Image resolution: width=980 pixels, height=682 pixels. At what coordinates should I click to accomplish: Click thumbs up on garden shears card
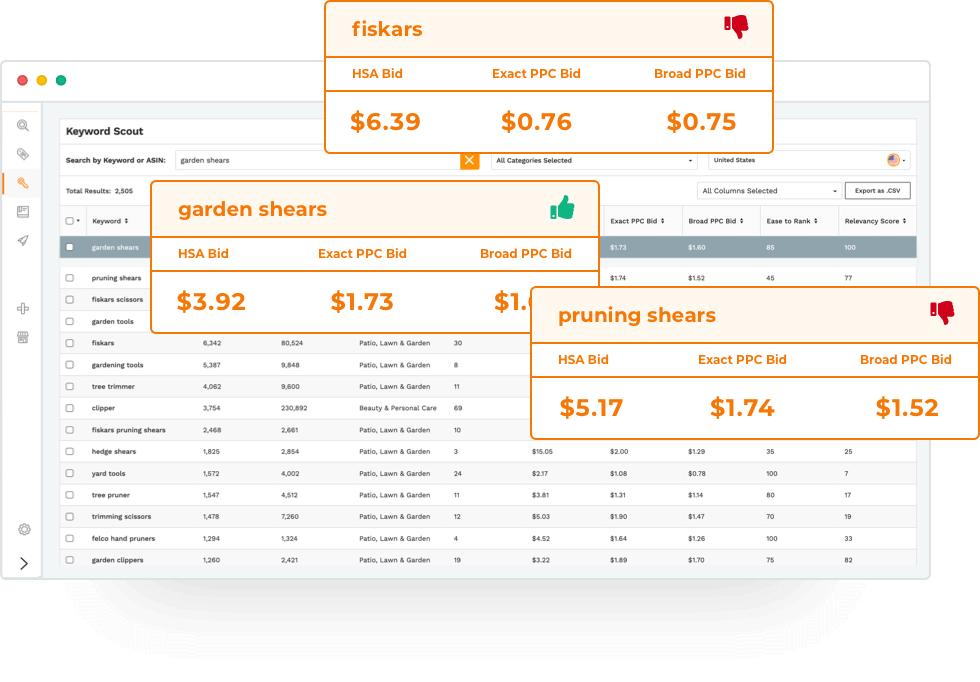click(x=562, y=208)
